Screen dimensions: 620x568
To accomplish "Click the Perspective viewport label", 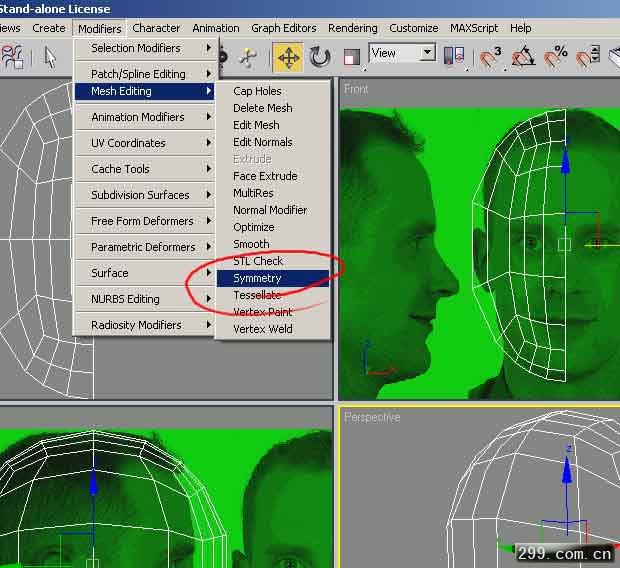I will point(372,417).
